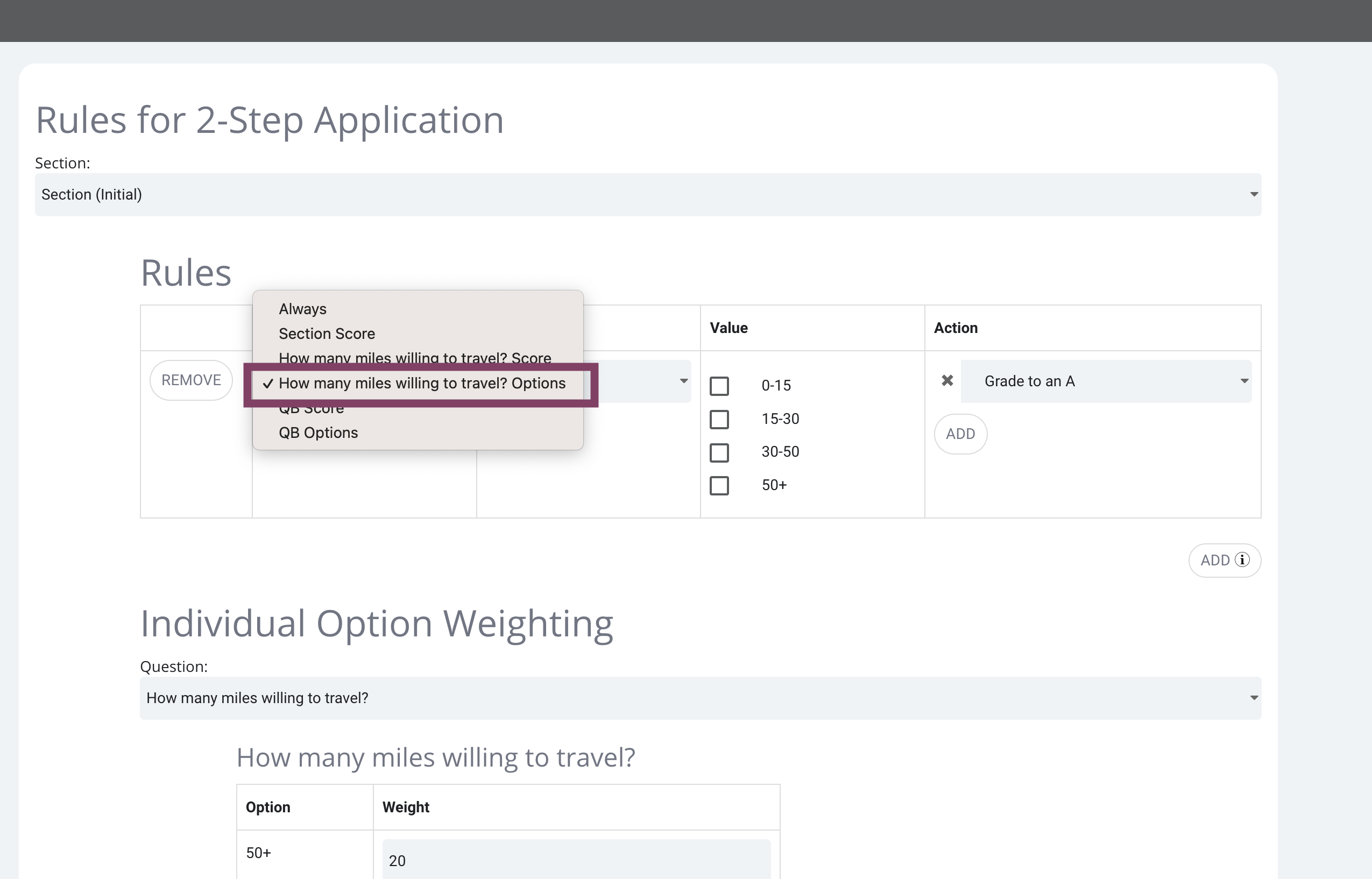The width and height of the screenshot is (1372, 879).
Task: Click the REMOVE rule button
Action: (x=191, y=380)
